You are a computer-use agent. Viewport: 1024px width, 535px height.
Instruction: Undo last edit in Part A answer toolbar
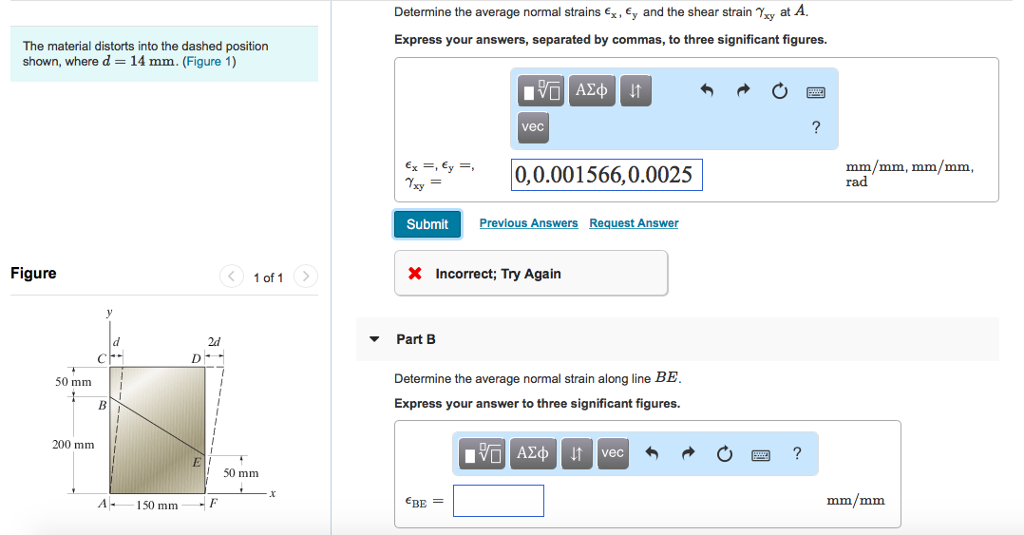coord(707,90)
